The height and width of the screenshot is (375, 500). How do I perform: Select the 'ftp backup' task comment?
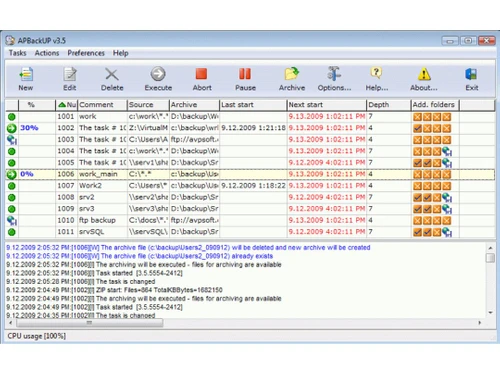[x=97, y=220]
